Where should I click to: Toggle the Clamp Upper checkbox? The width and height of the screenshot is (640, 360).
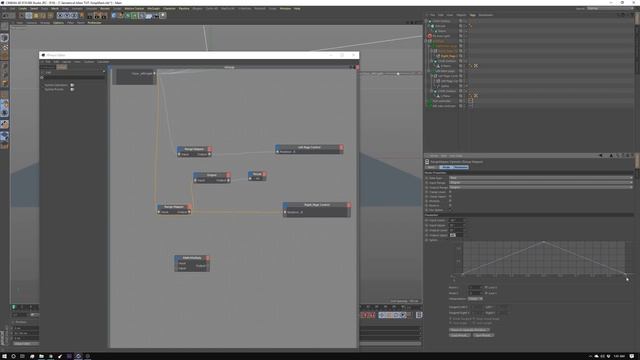[450, 196]
